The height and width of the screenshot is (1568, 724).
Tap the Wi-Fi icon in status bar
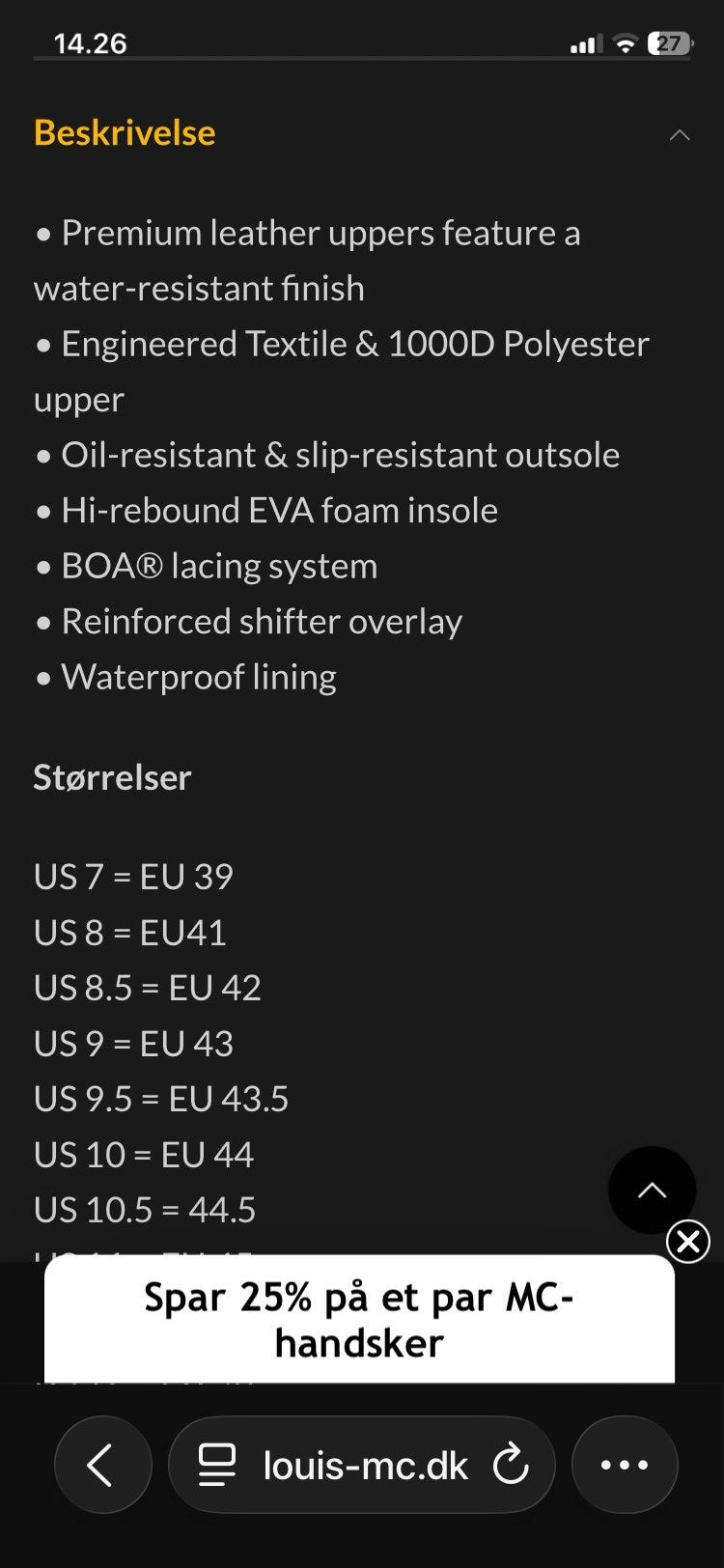[626, 43]
